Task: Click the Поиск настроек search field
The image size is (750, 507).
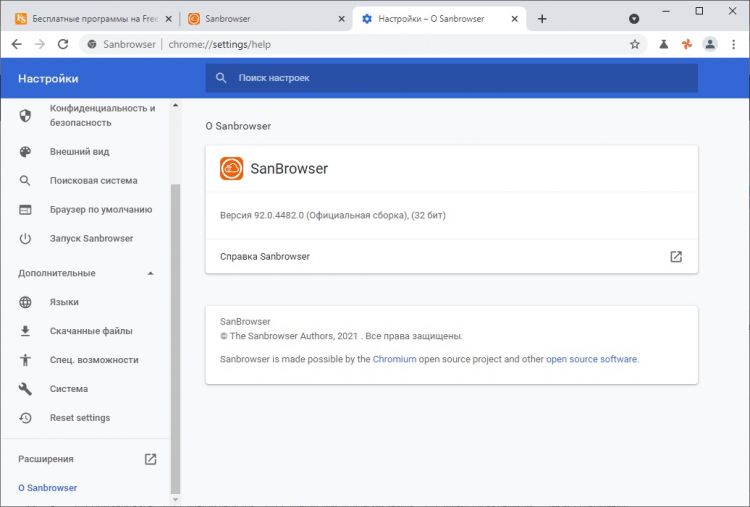Action: (x=450, y=78)
